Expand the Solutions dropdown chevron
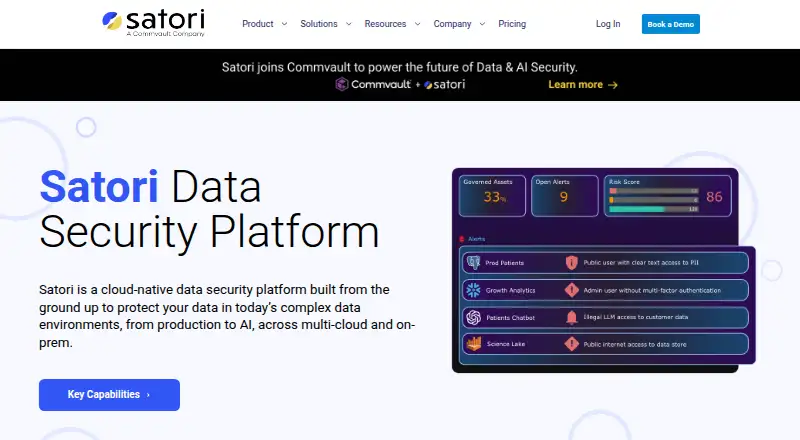Viewport: 800px width, 440px height. pyautogui.click(x=348, y=24)
